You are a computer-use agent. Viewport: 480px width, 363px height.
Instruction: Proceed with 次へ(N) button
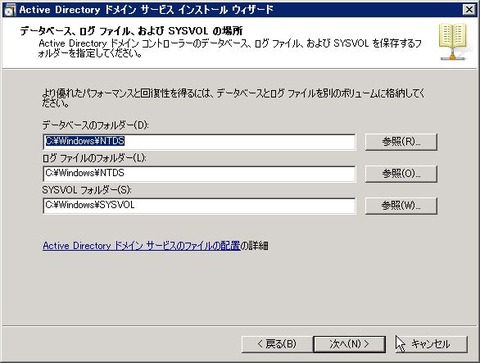pos(349,344)
